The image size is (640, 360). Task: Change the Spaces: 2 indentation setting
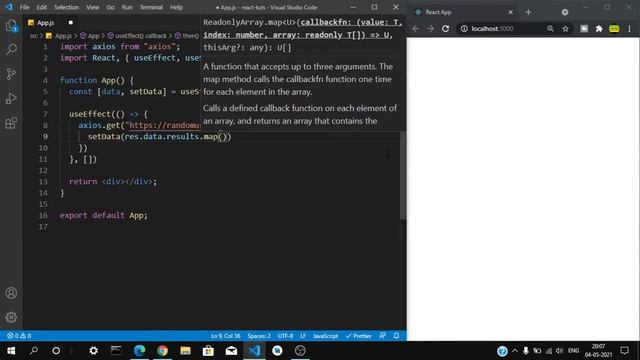[x=259, y=336]
